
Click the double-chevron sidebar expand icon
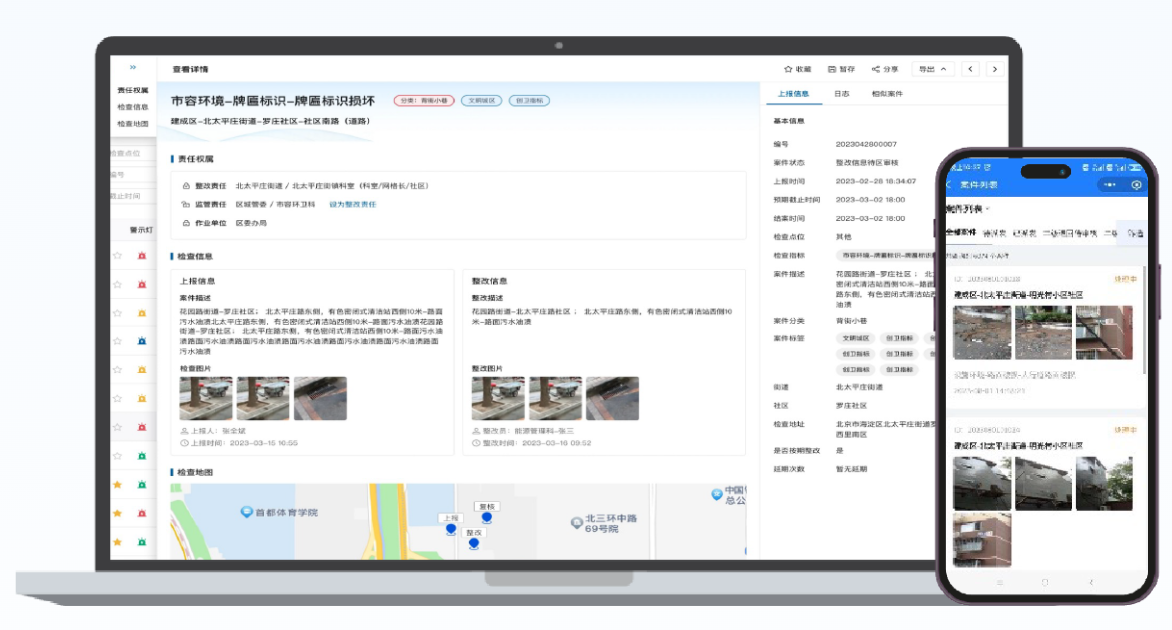tap(133, 67)
